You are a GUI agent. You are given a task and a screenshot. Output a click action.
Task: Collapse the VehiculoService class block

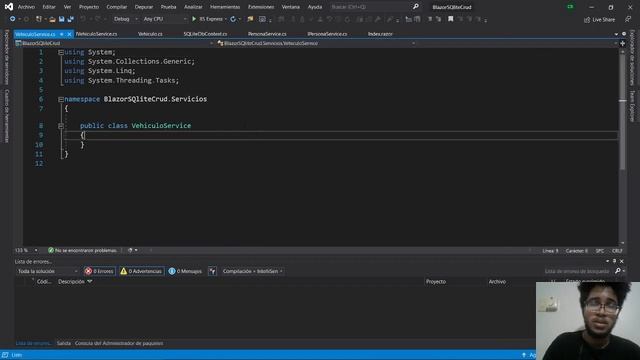pyautogui.click(x=61, y=126)
